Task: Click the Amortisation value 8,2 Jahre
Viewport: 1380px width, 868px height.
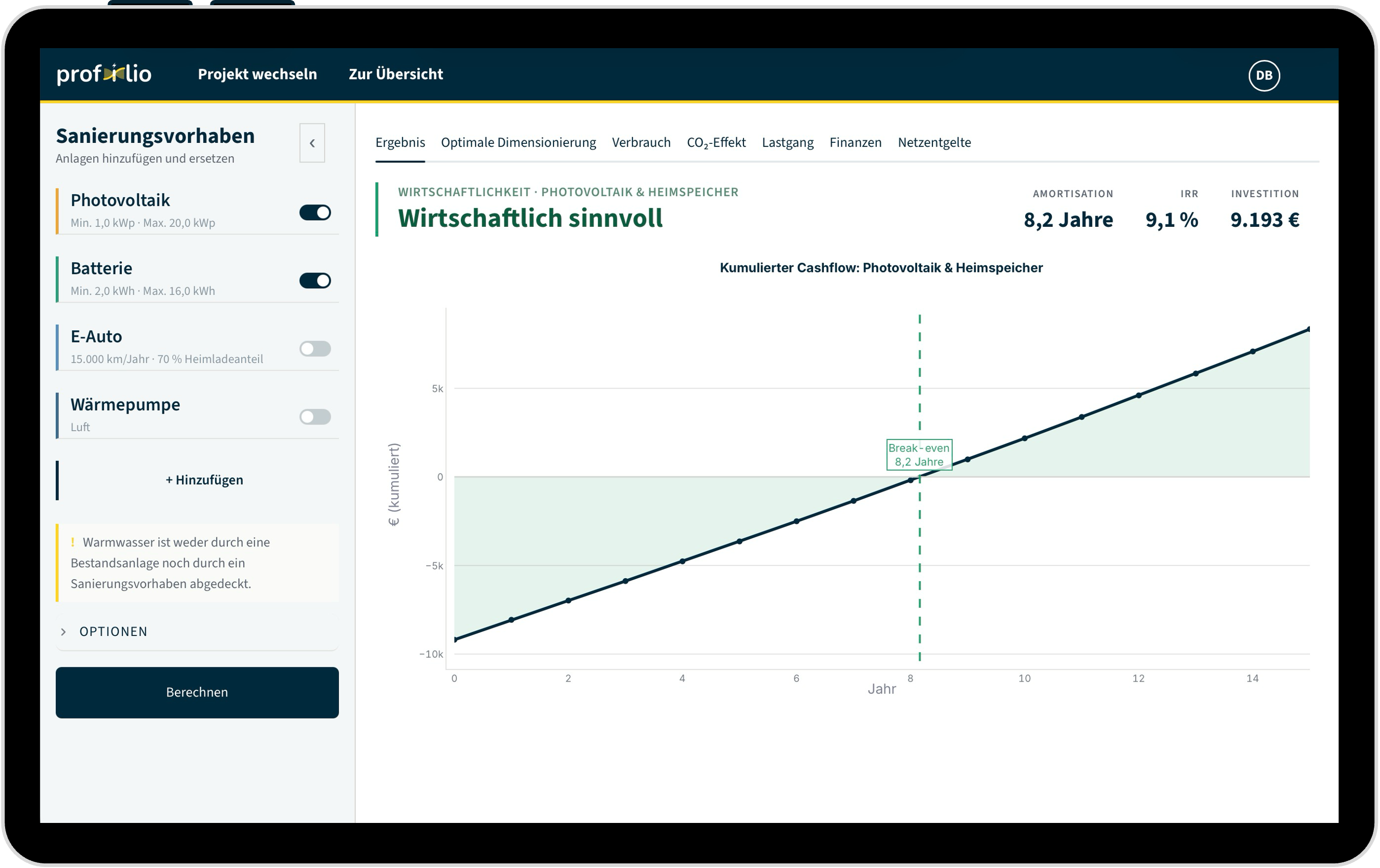Action: (x=1068, y=220)
